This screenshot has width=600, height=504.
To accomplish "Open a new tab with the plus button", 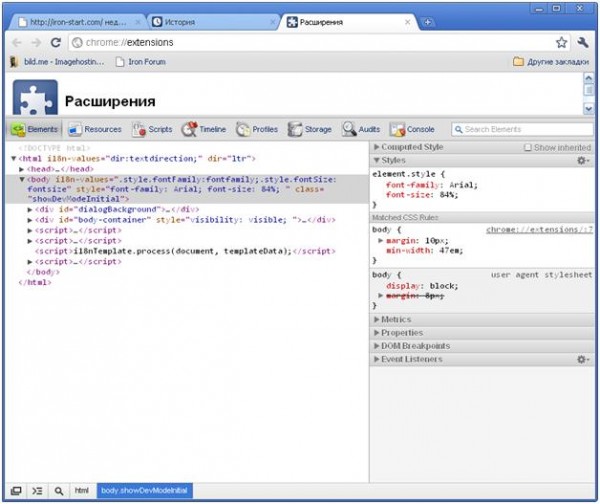I will (x=427, y=22).
